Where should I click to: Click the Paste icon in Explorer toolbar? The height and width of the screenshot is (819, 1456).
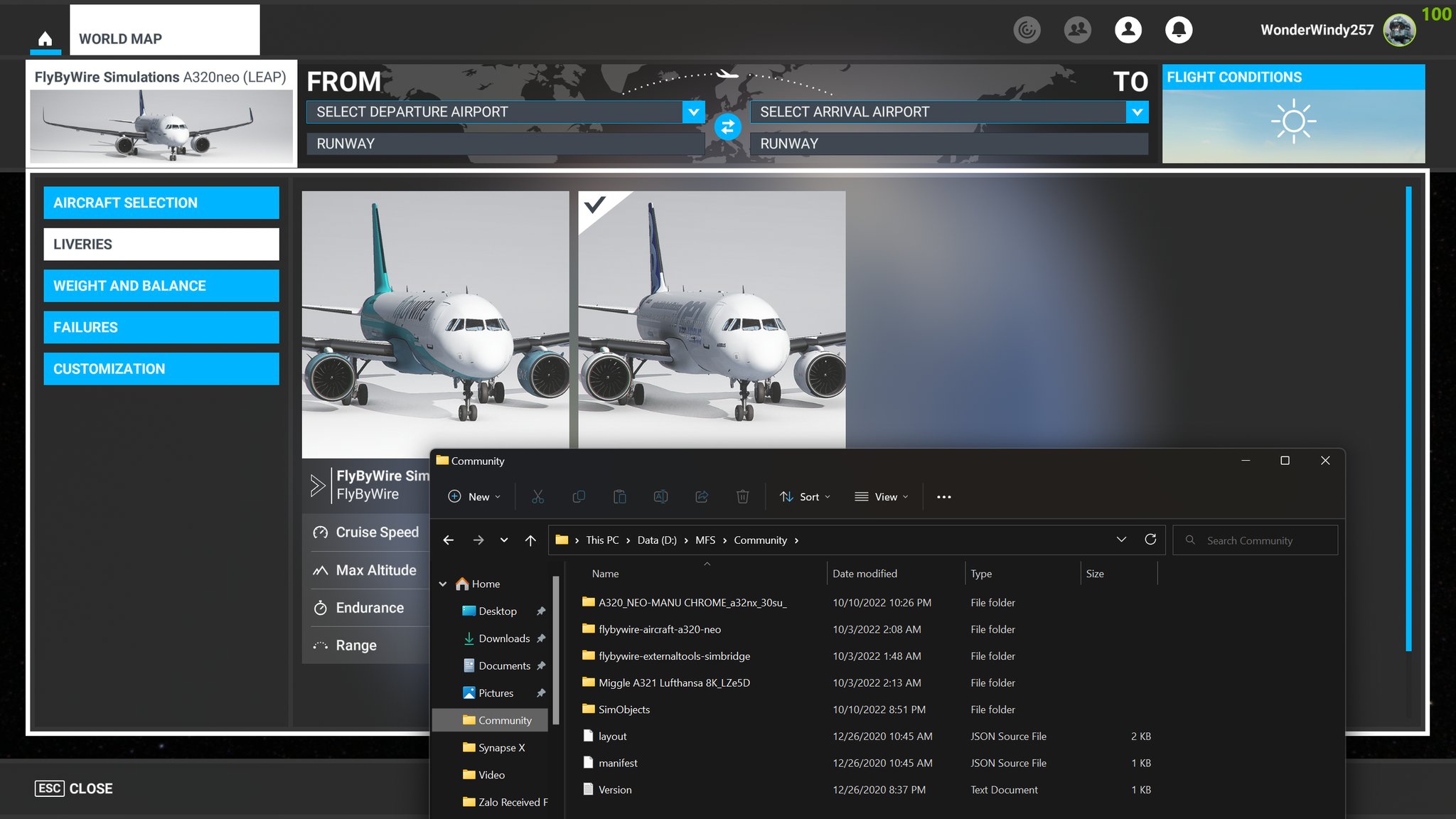[x=620, y=497]
